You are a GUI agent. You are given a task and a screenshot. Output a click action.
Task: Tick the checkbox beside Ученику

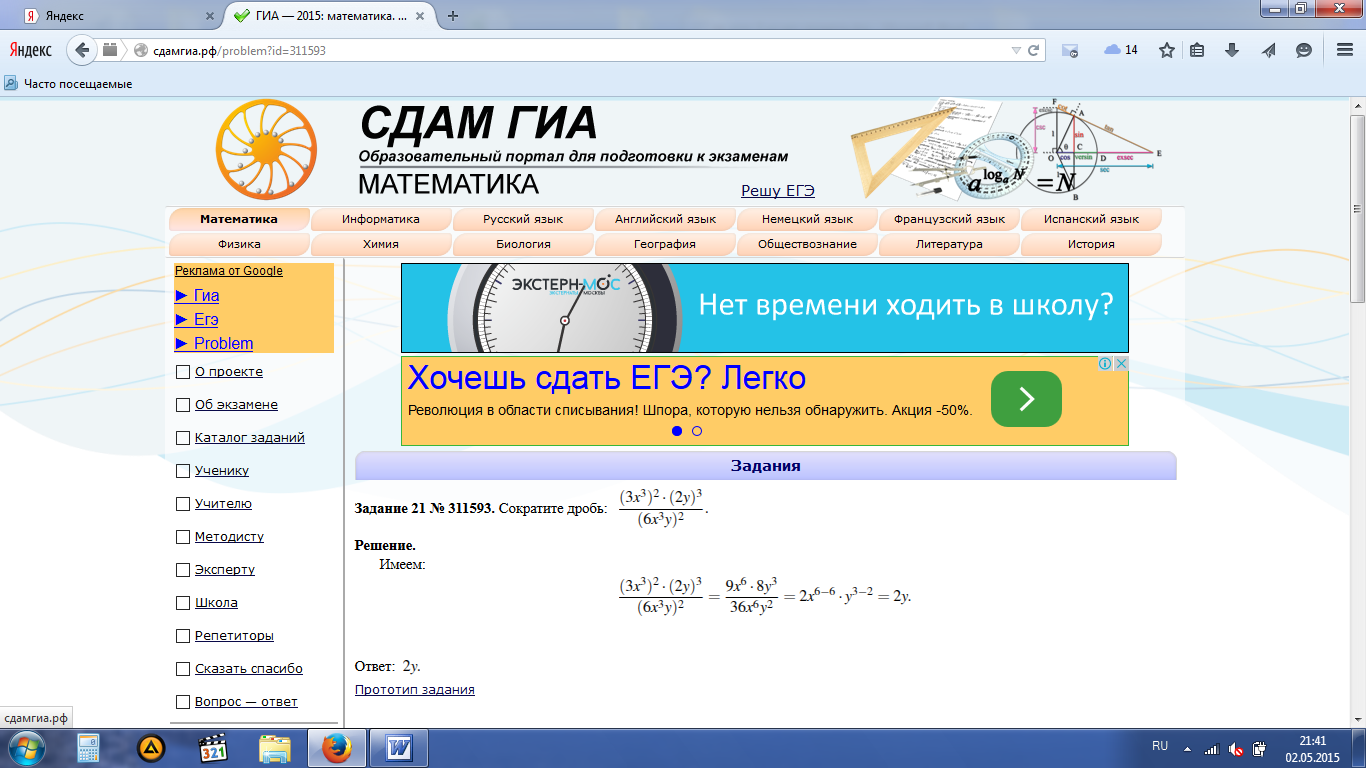pos(182,471)
